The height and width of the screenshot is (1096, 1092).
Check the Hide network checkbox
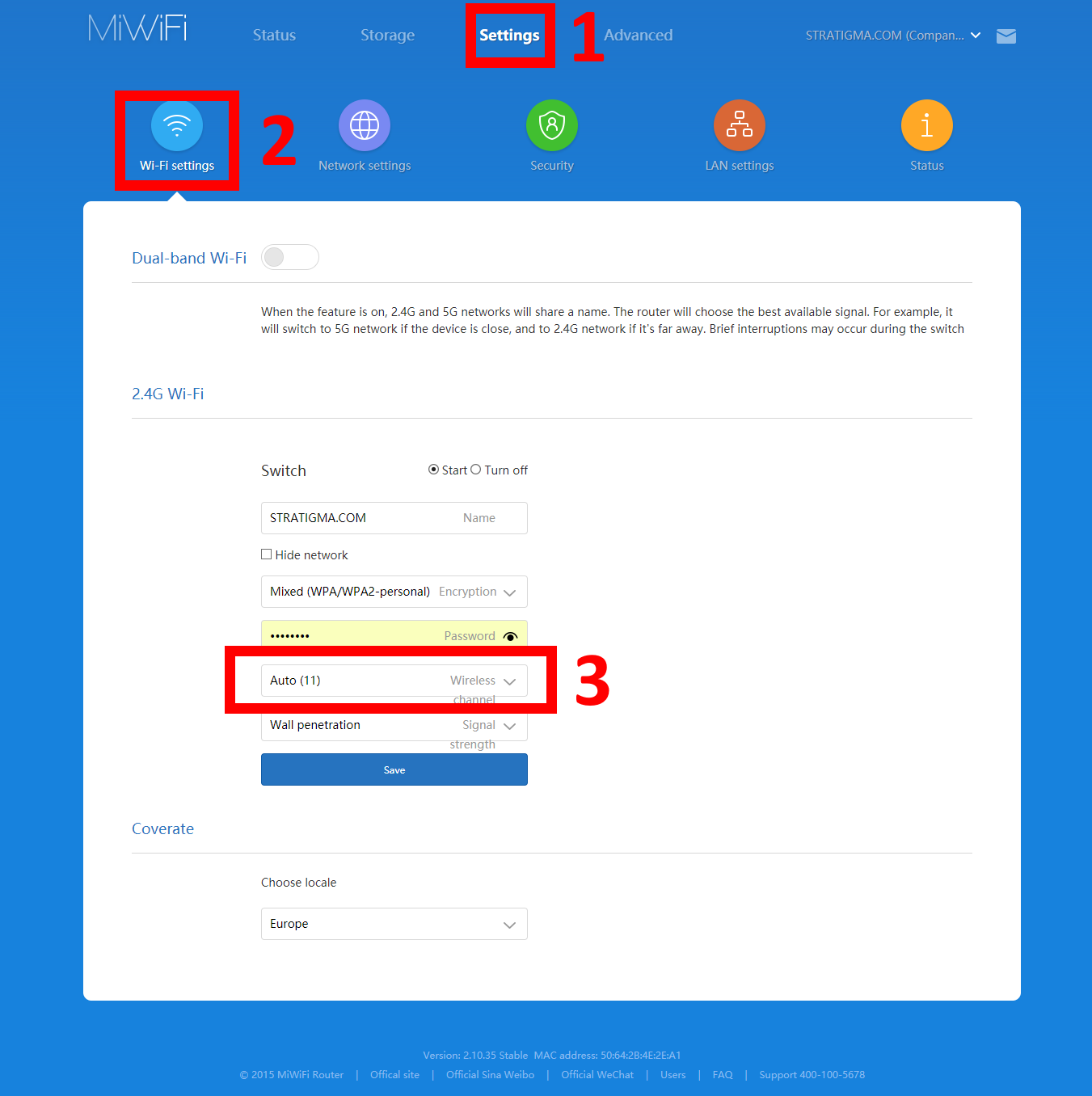point(266,554)
